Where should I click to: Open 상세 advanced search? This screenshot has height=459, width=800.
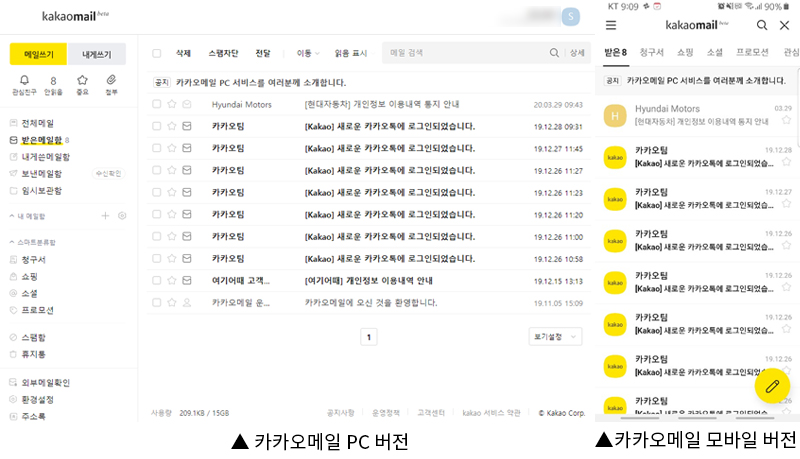pyautogui.click(x=577, y=53)
